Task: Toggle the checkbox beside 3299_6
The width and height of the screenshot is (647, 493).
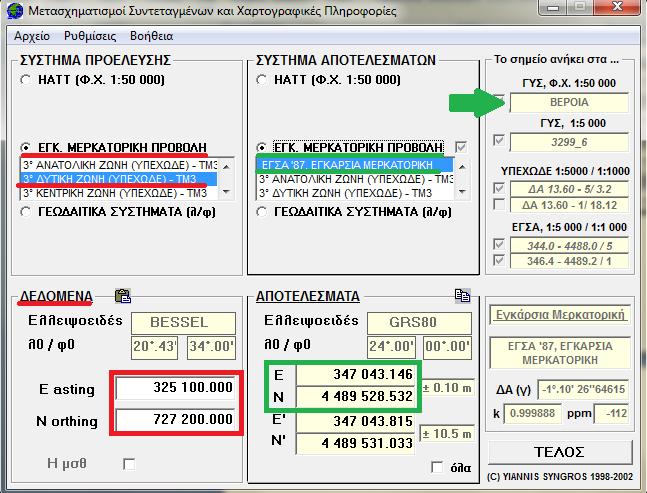Action: [x=499, y=140]
